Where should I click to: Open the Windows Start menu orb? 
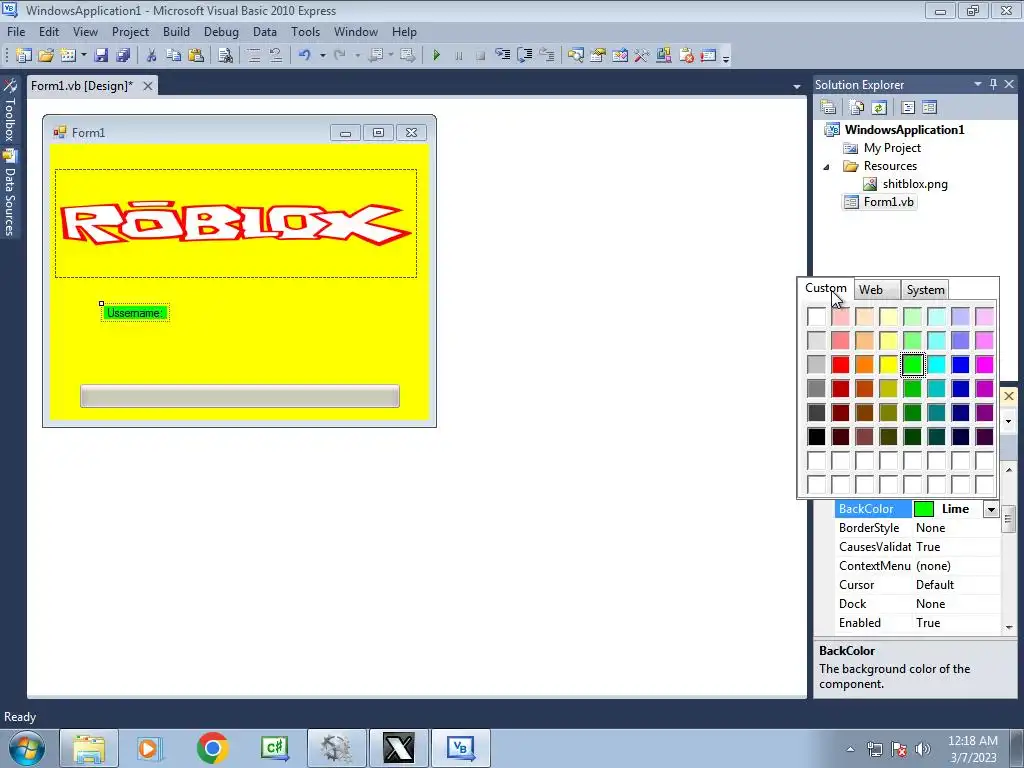27,748
